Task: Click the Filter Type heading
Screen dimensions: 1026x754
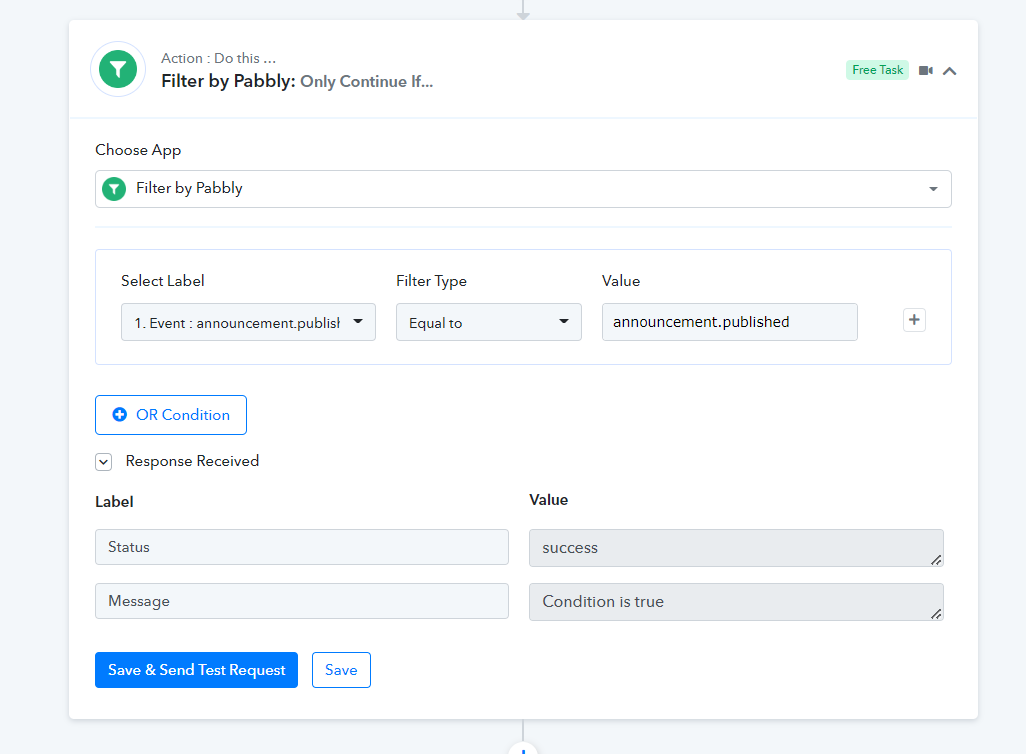Action: point(431,281)
